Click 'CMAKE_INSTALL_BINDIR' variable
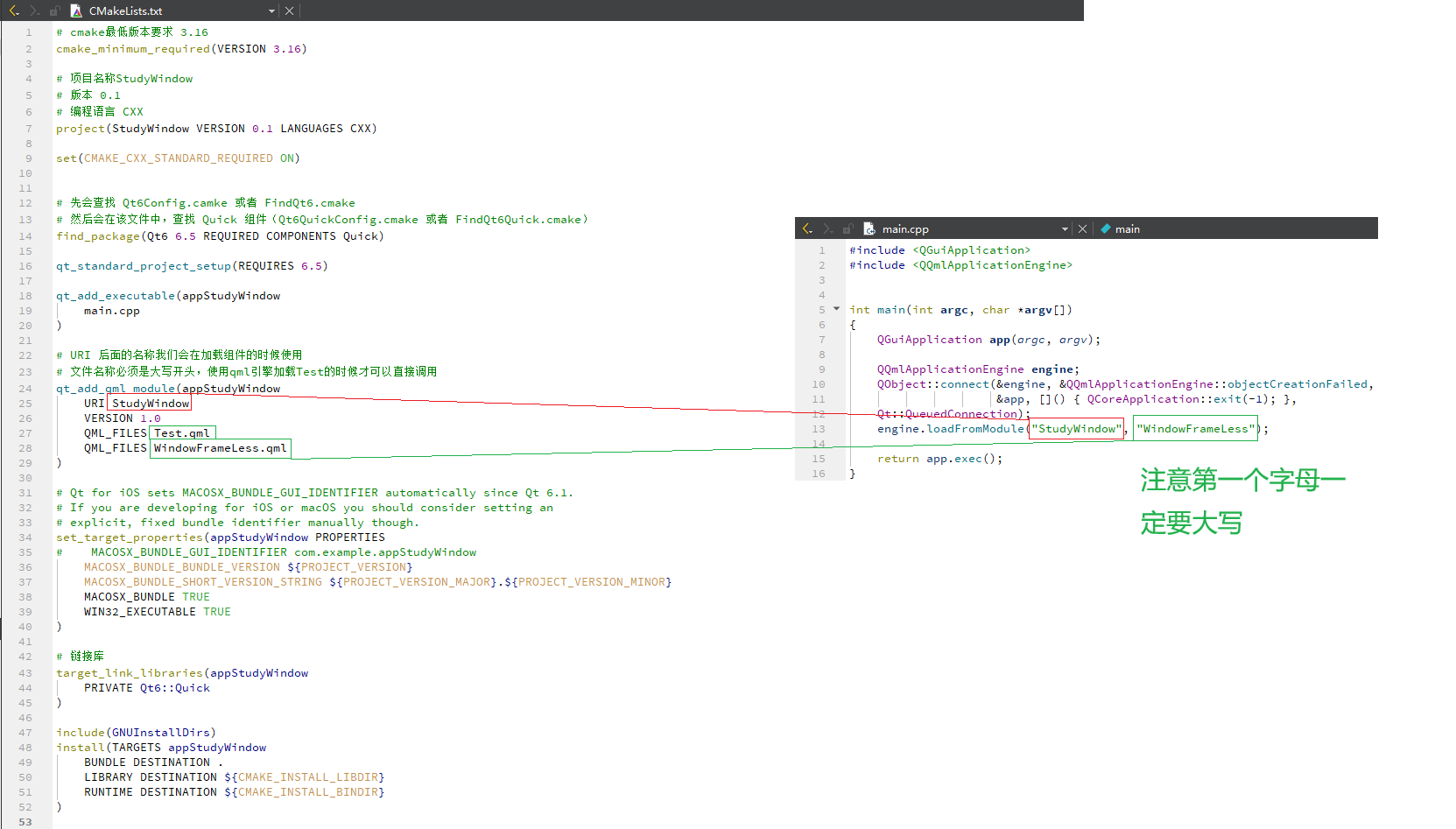Image resolution: width=1456 pixels, height=829 pixels. tap(308, 792)
